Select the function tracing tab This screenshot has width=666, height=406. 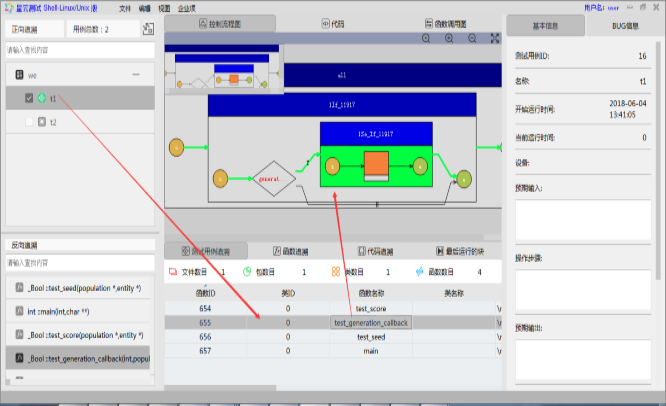click(x=291, y=251)
